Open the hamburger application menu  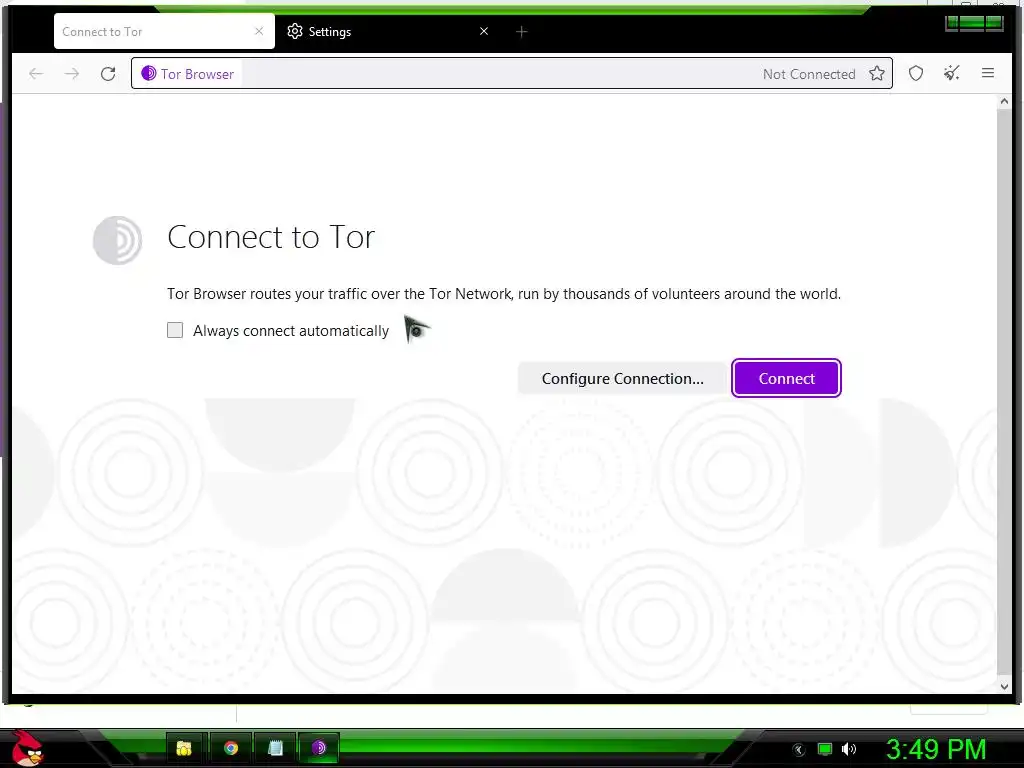click(x=987, y=73)
